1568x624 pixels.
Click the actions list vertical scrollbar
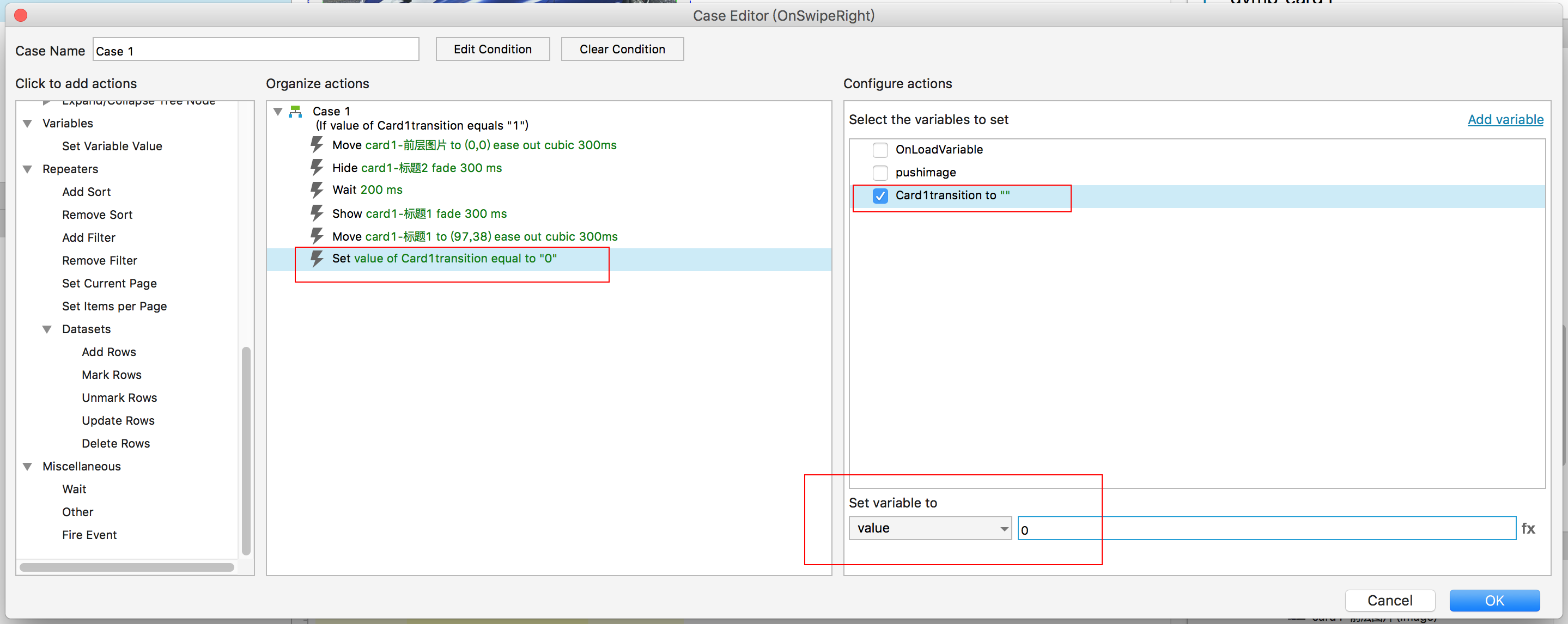[x=246, y=450]
